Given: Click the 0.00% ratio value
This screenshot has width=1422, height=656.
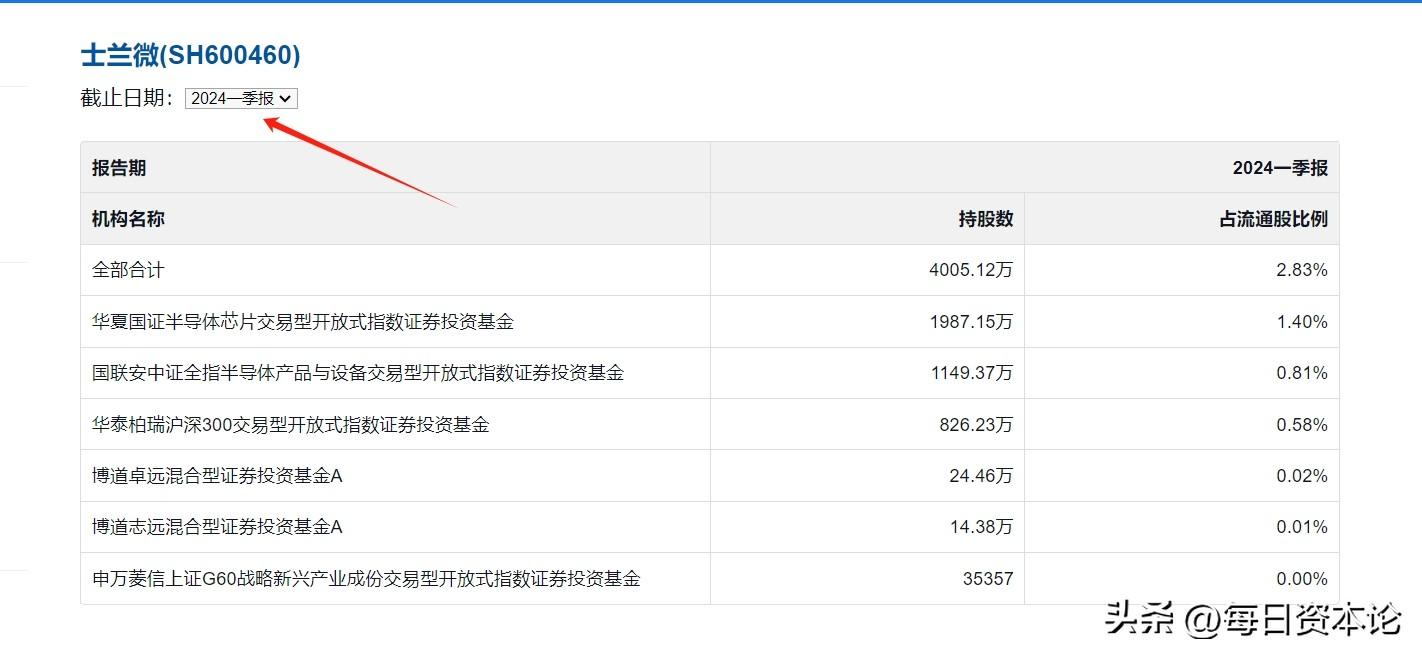Looking at the screenshot, I should click(x=1302, y=579).
